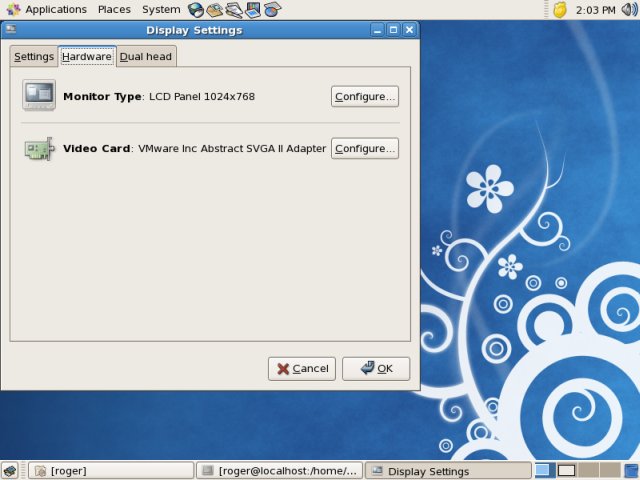Open the Places menu
The height and width of the screenshot is (480, 640).
114,10
